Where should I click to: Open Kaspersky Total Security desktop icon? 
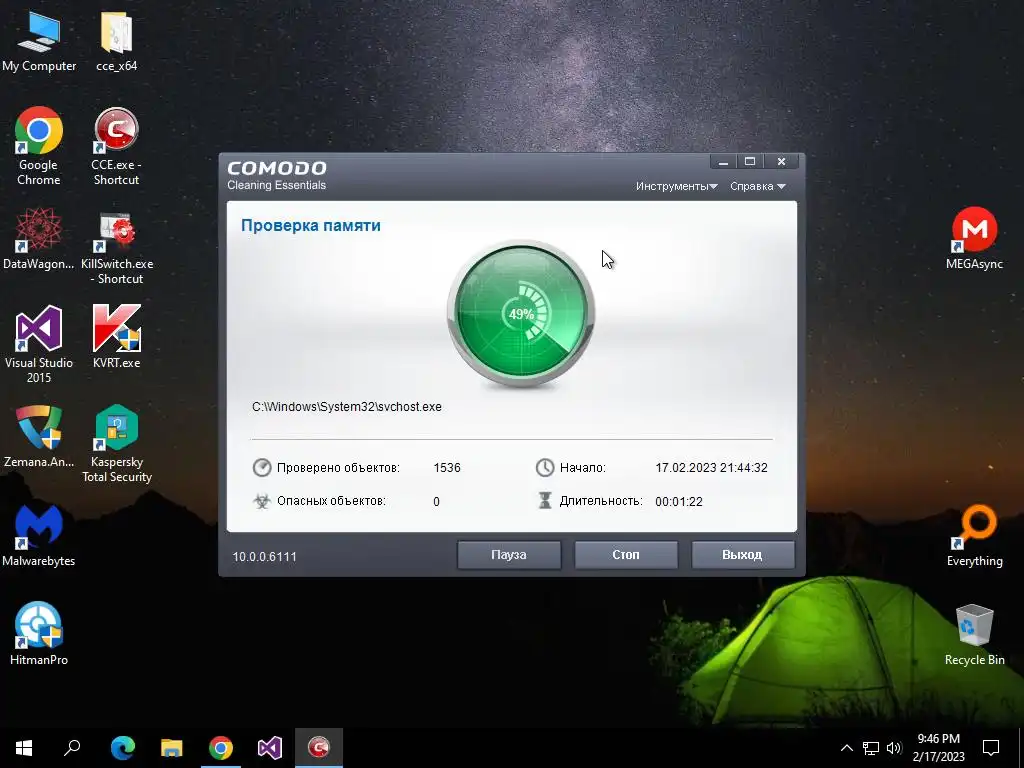117,444
